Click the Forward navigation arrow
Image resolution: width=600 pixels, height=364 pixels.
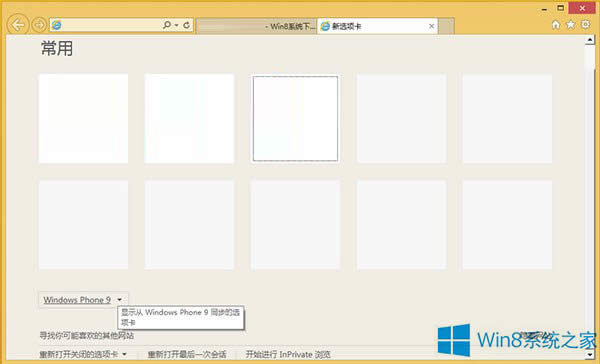click(39, 25)
